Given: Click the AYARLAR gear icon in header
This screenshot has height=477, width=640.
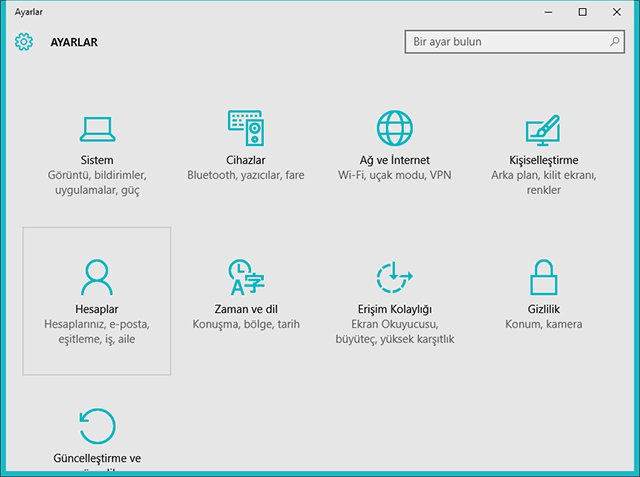Looking at the screenshot, I should pyautogui.click(x=25, y=42).
